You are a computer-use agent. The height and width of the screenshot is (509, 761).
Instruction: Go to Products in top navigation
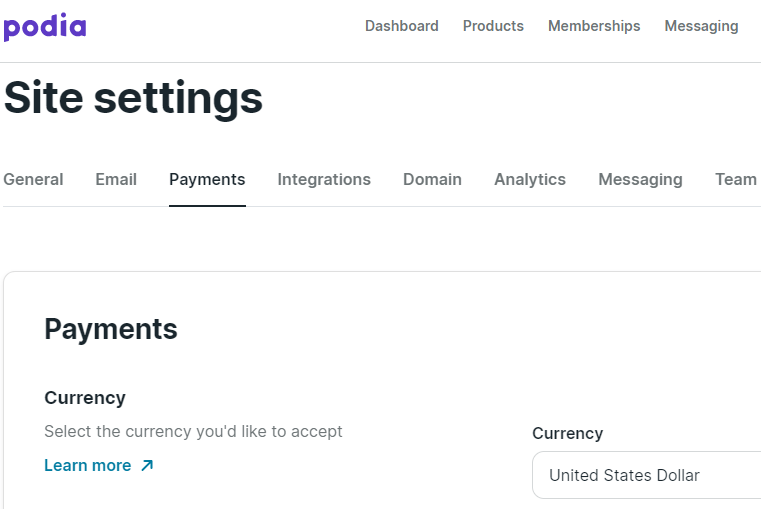493,26
